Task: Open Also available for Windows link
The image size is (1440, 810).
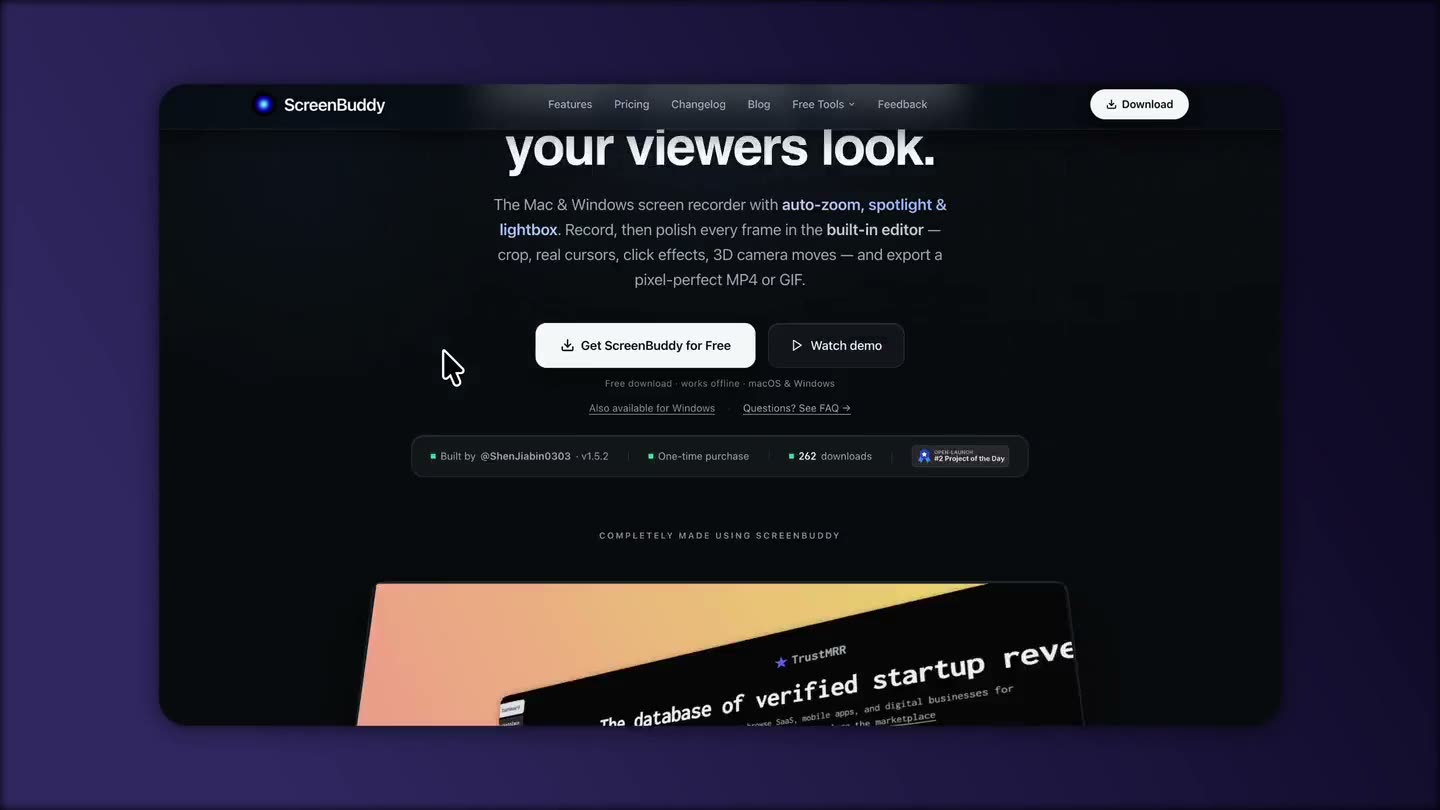Action: (x=652, y=408)
